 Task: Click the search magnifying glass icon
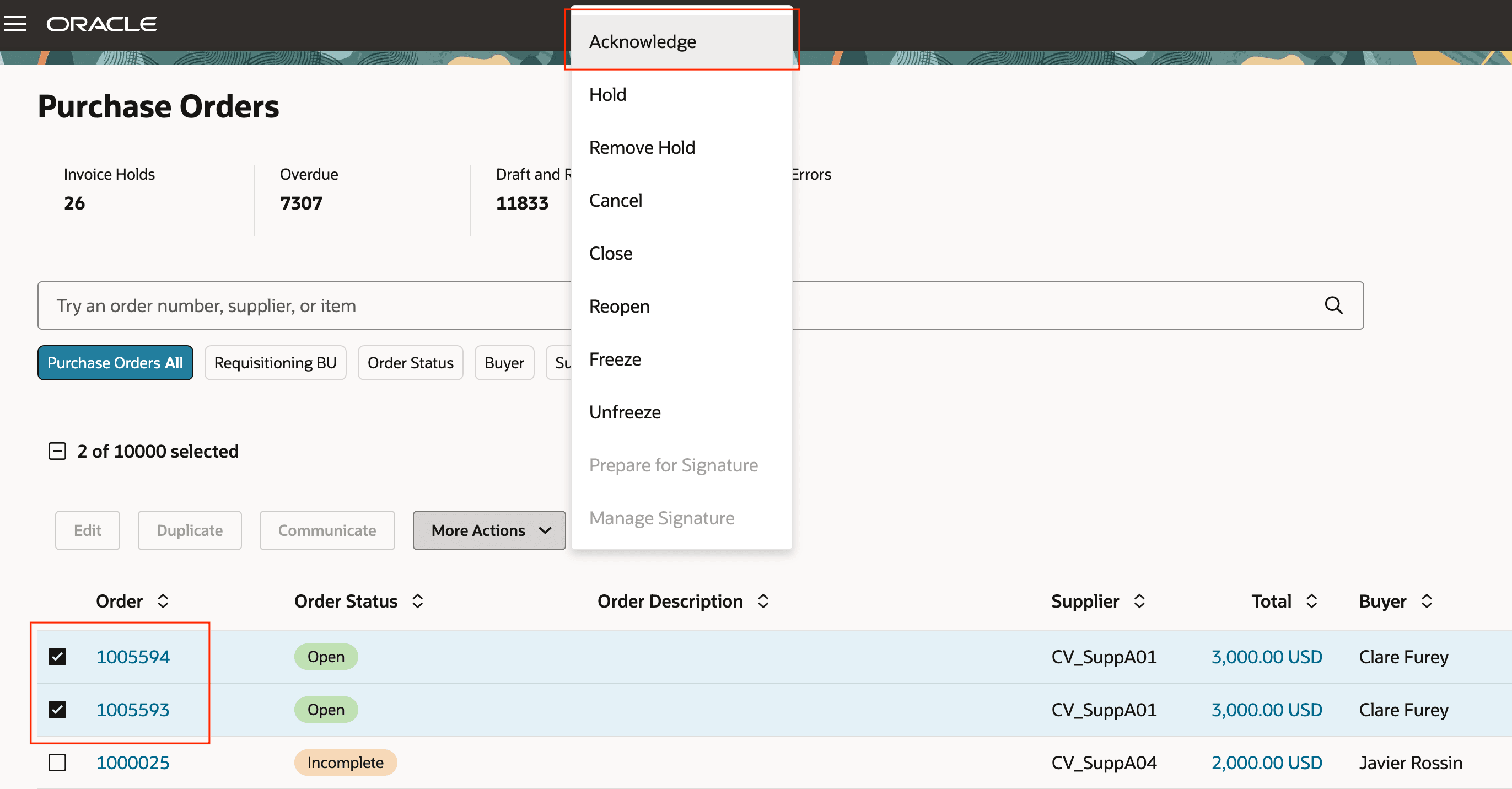pos(1334,305)
